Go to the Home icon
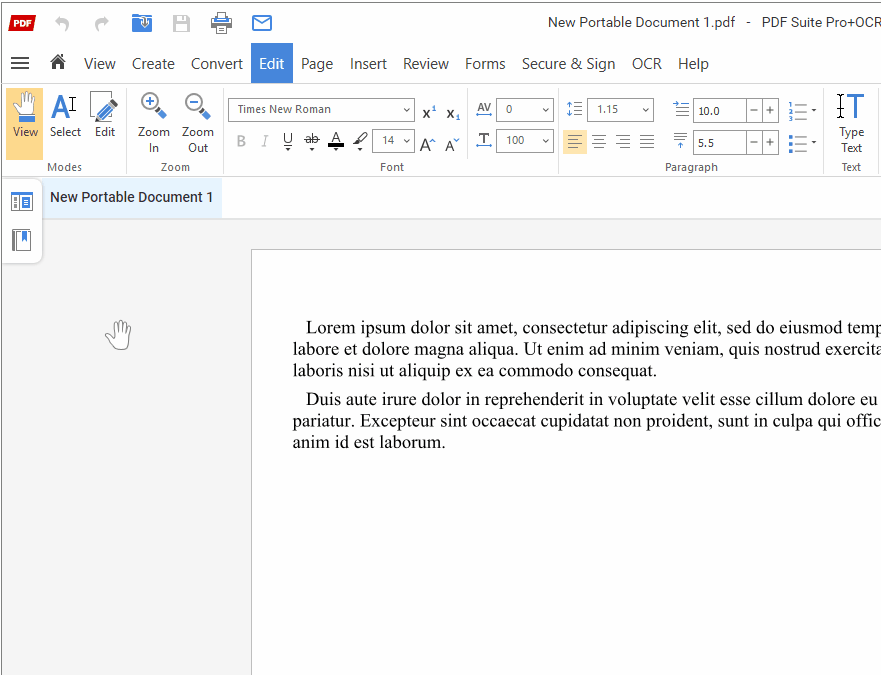Viewport: 881px width, 675px height. (x=58, y=62)
